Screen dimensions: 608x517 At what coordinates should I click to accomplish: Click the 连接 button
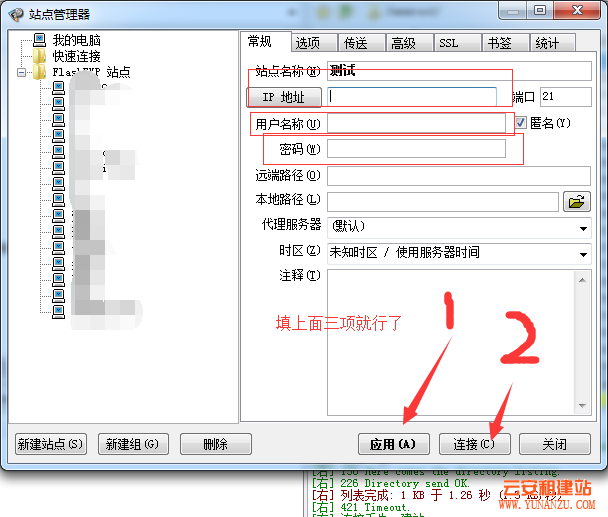pyautogui.click(x=475, y=444)
